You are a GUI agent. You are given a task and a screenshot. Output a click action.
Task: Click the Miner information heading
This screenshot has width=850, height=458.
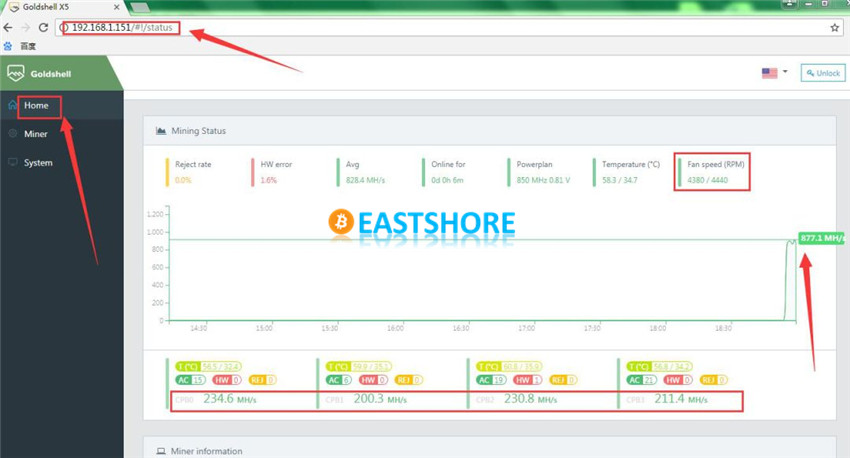(x=207, y=451)
